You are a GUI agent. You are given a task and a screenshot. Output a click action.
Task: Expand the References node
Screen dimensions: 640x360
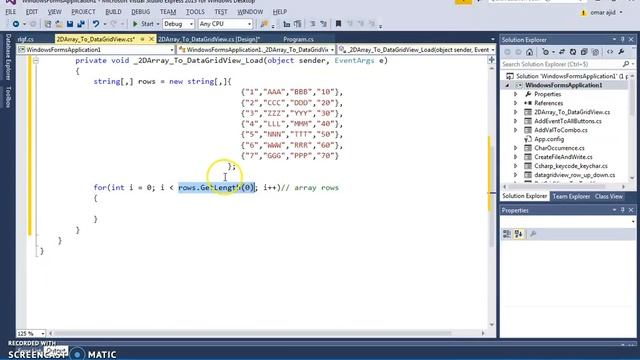coord(516,103)
